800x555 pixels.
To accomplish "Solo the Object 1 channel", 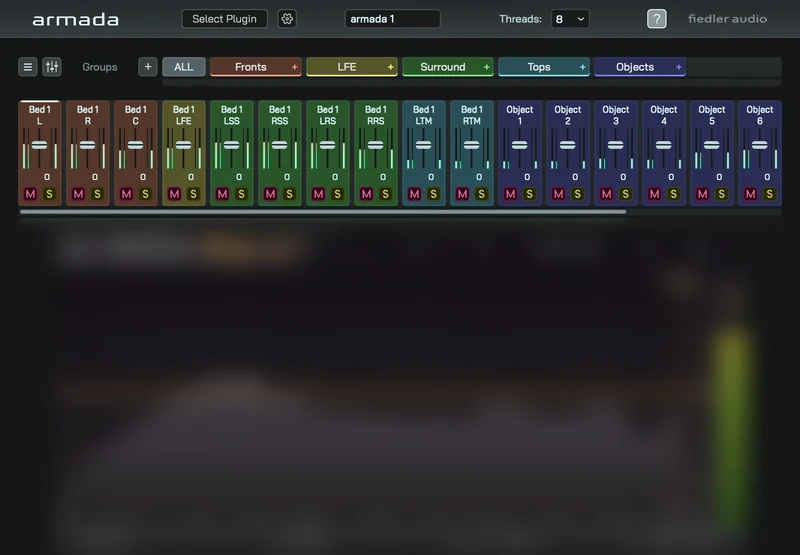I will click(529, 194).
